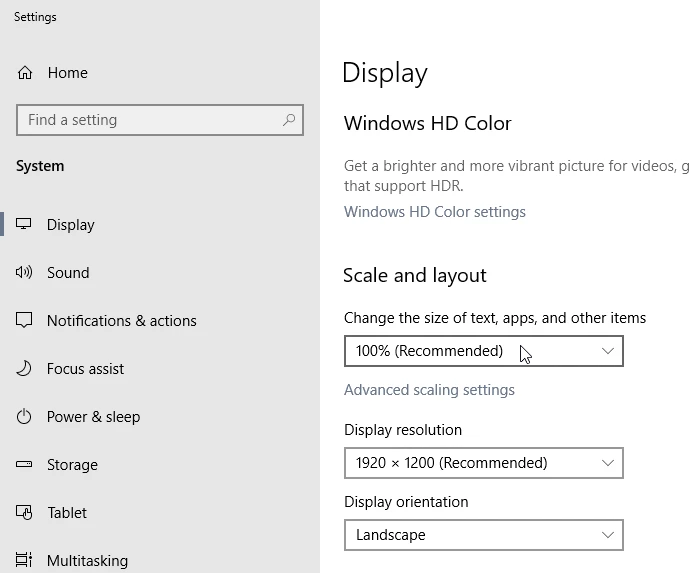Click the display resolution dropdown chevron

pyautogui.click(x=608, y=463)
